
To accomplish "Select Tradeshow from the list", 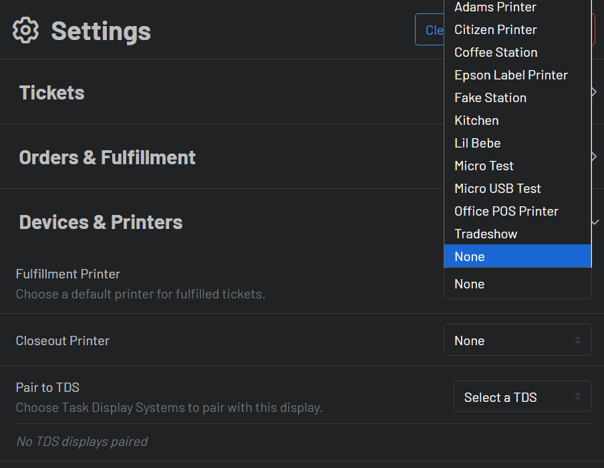I will click(486, 234).
